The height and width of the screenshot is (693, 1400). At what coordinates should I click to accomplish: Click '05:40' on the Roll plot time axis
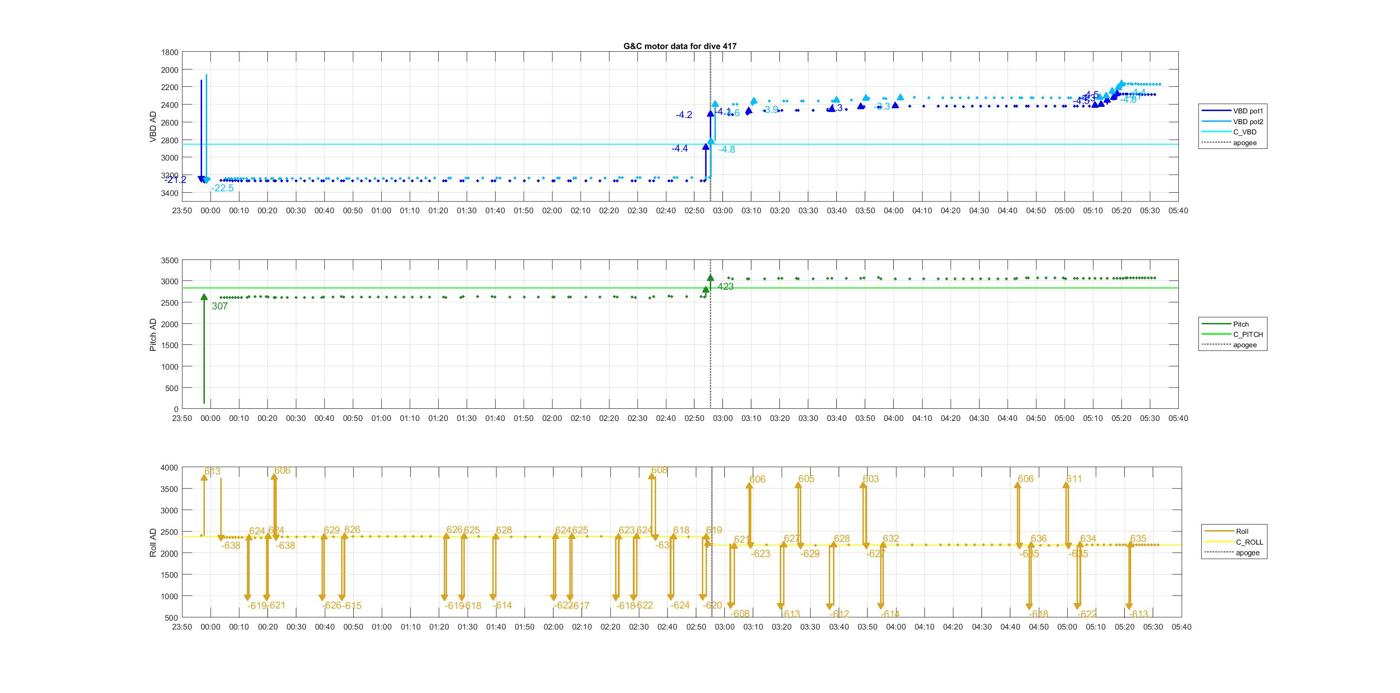pos(1180,627)
